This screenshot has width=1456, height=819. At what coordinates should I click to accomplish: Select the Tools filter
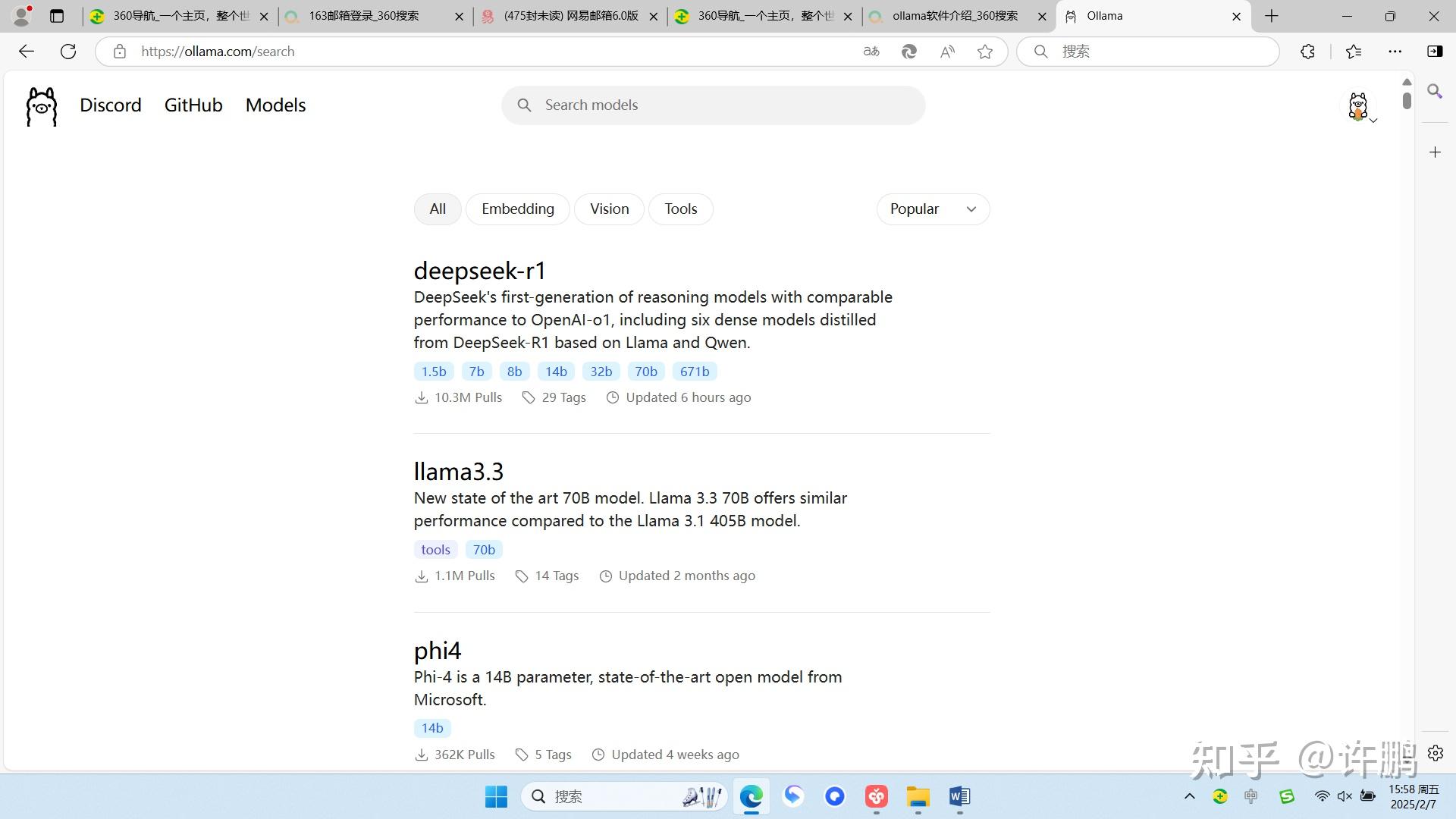click(x=680, y=209)
